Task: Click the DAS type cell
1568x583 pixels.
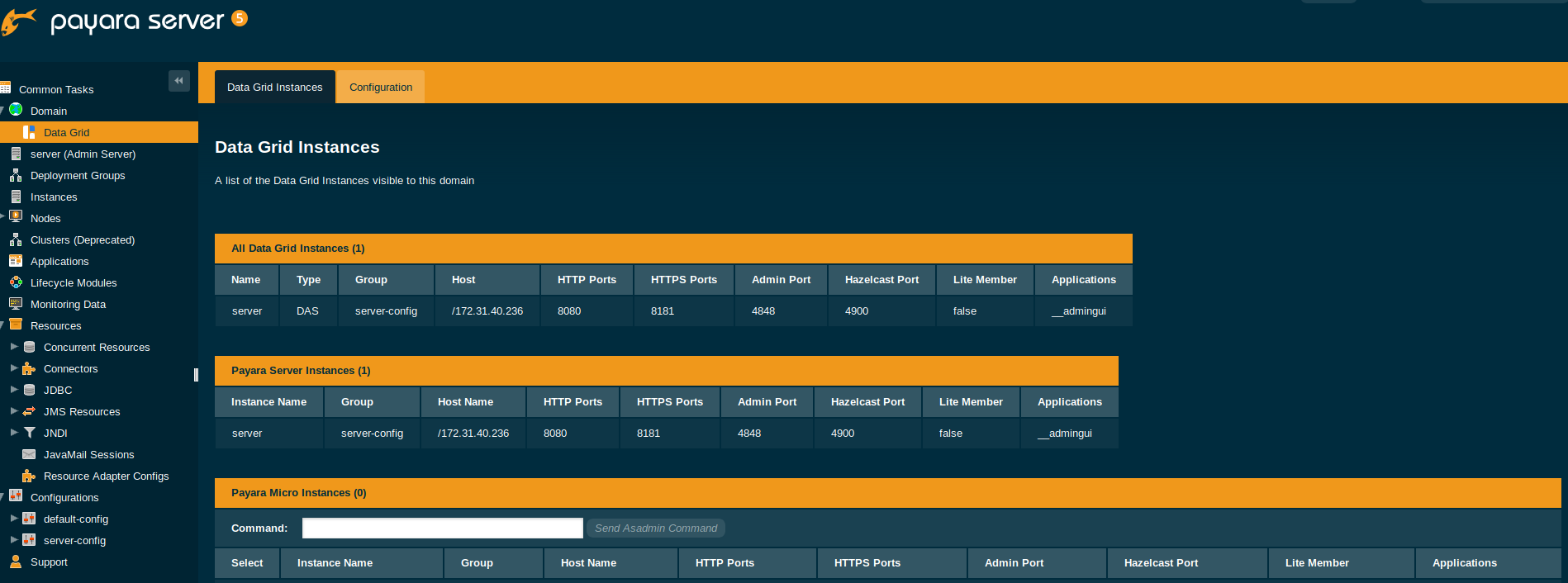Action: 307,311
